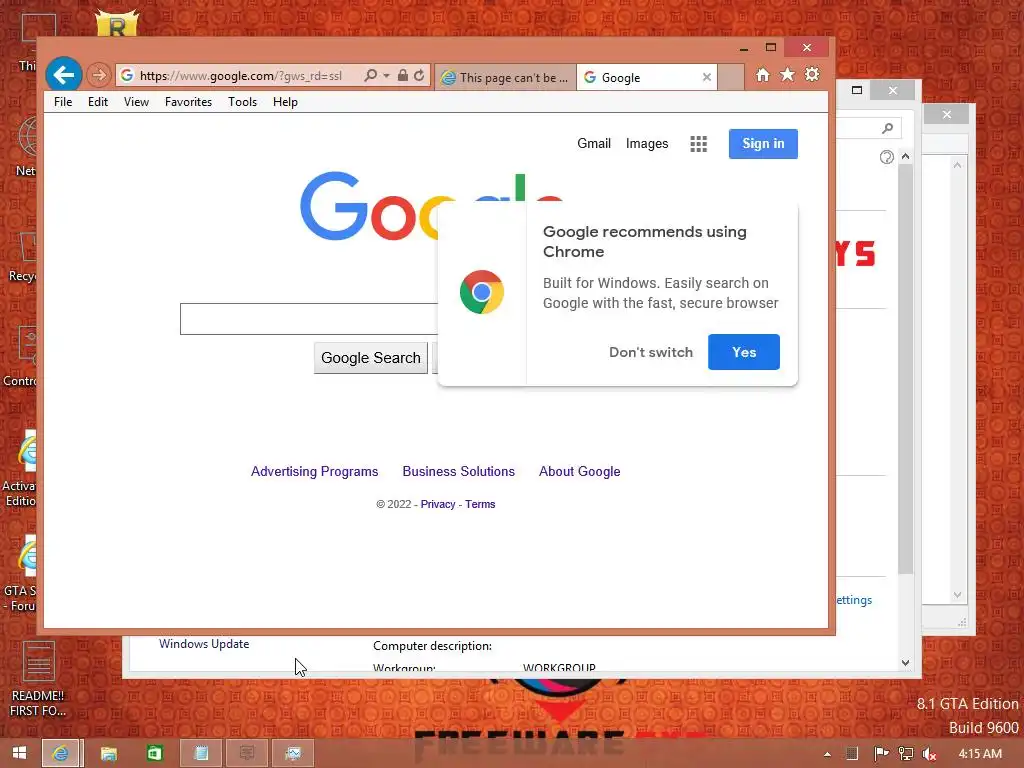Click the help question mark in System window
The image size is (1024, 768).
coord(886,157)
